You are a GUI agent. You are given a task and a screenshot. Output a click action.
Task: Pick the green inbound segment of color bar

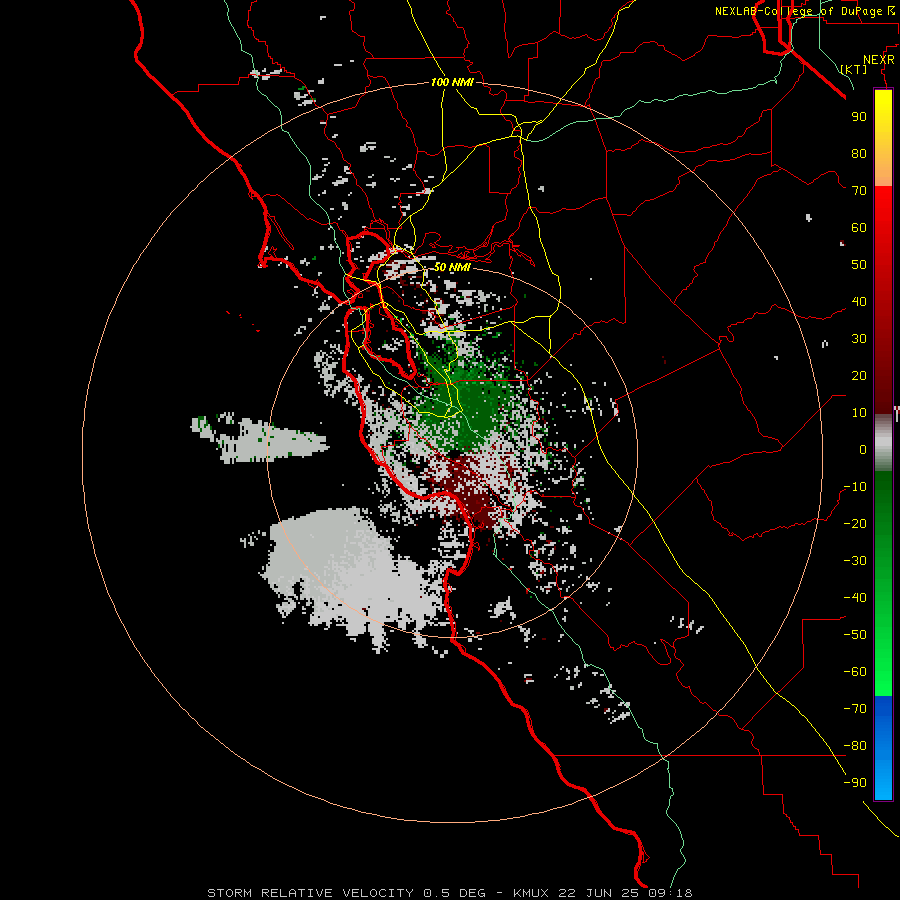(x=883, y=583)
